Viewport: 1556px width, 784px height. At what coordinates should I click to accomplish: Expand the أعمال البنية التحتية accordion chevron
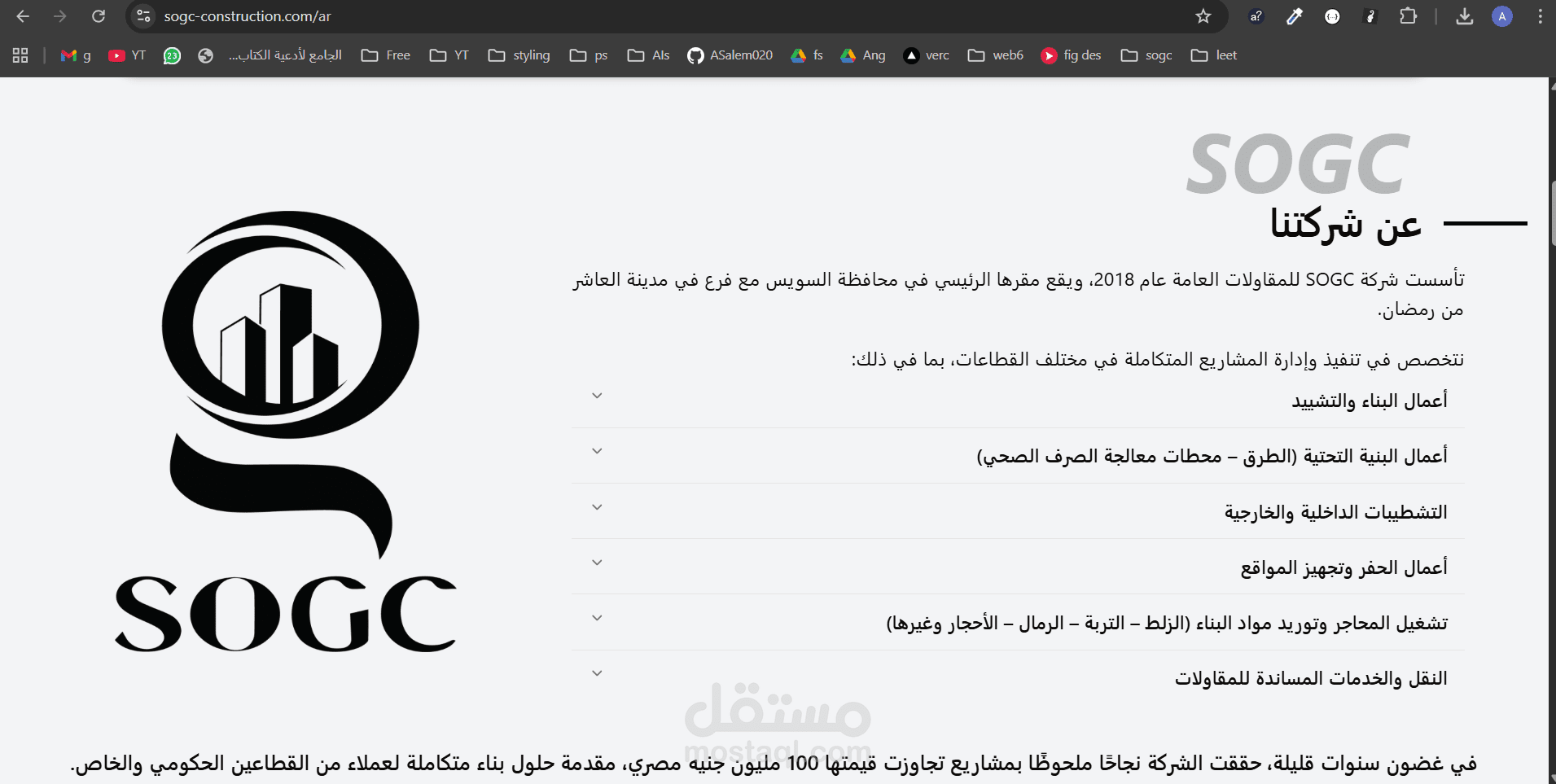pyautogui.click(x=597, y=451)
